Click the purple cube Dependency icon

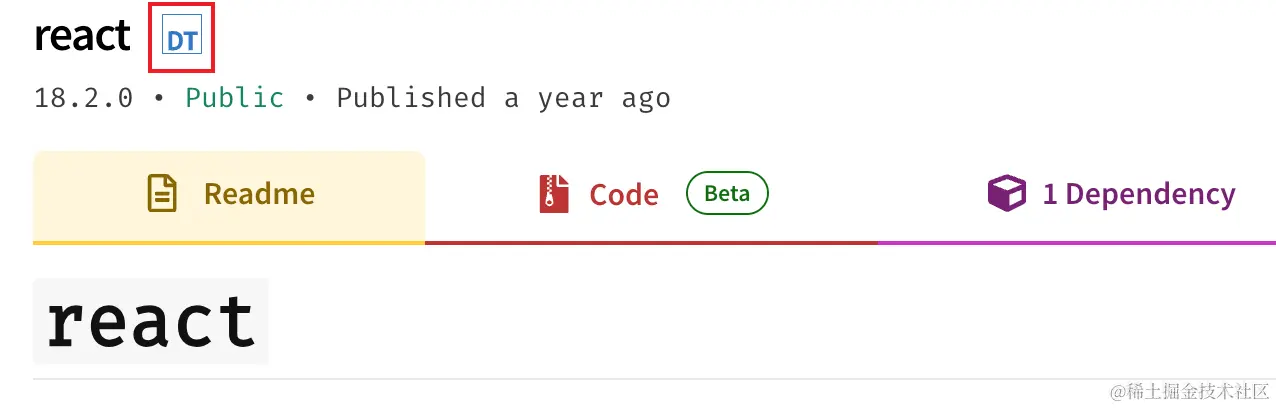pos(1007,193)
